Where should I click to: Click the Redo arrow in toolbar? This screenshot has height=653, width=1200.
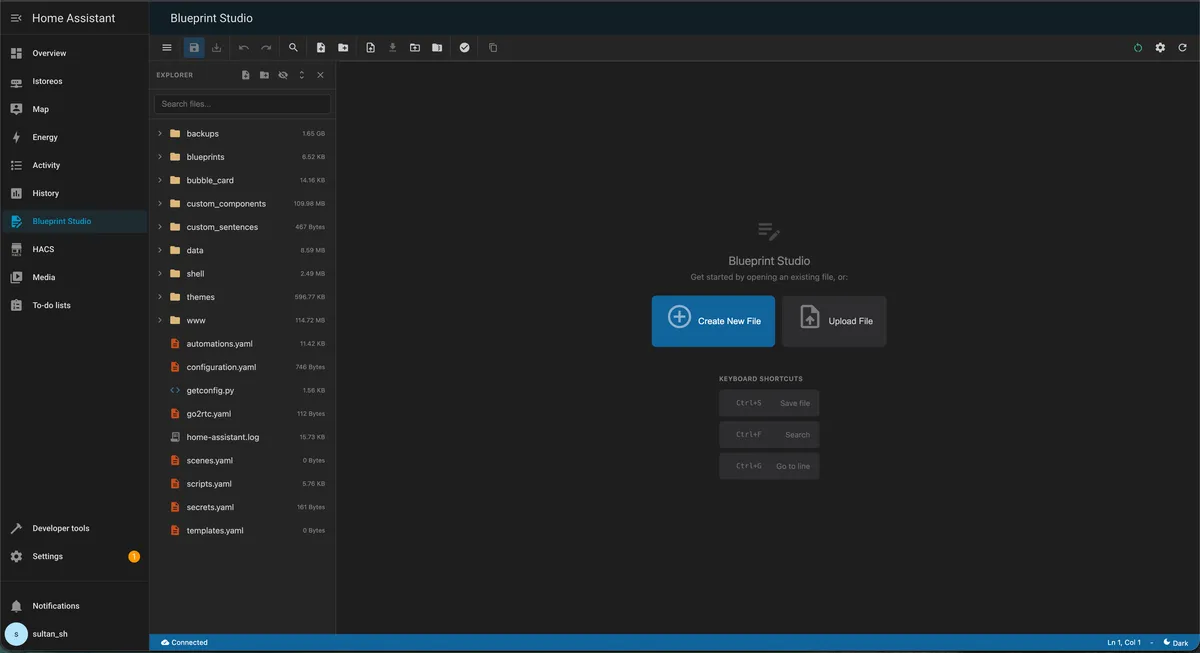[x=266, y=48]
